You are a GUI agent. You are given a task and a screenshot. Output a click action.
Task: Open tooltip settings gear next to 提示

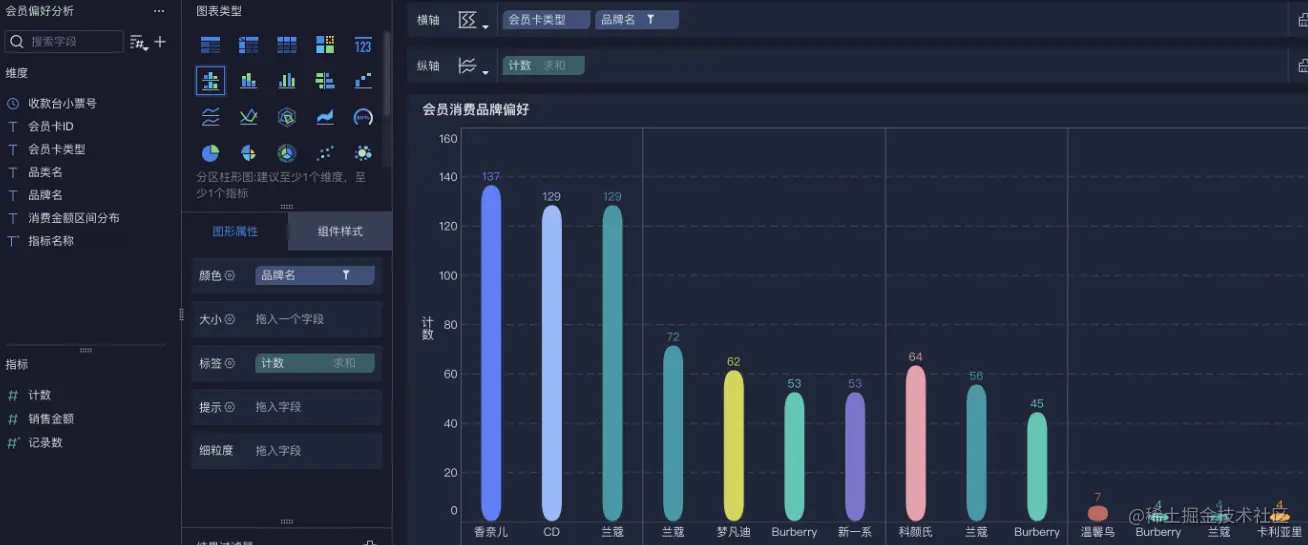coord(230,407)
